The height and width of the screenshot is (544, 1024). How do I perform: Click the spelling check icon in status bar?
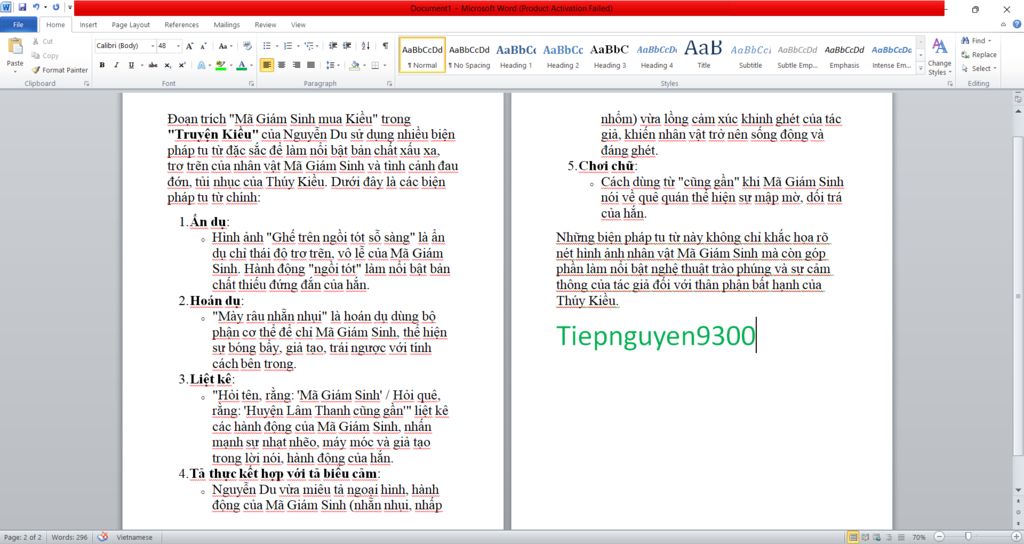point(103,537)
